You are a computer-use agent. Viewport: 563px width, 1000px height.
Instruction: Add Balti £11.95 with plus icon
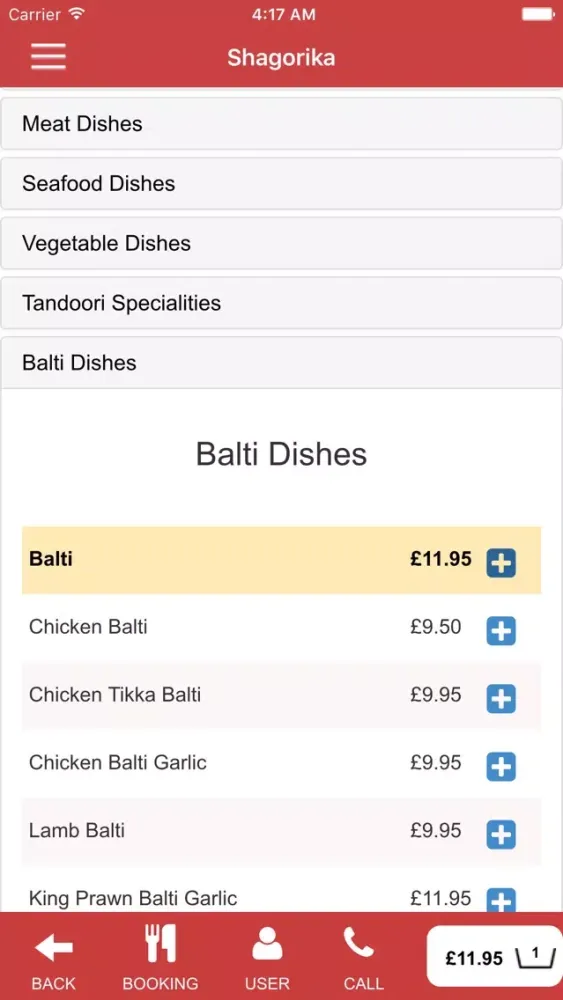coord(501,563)
